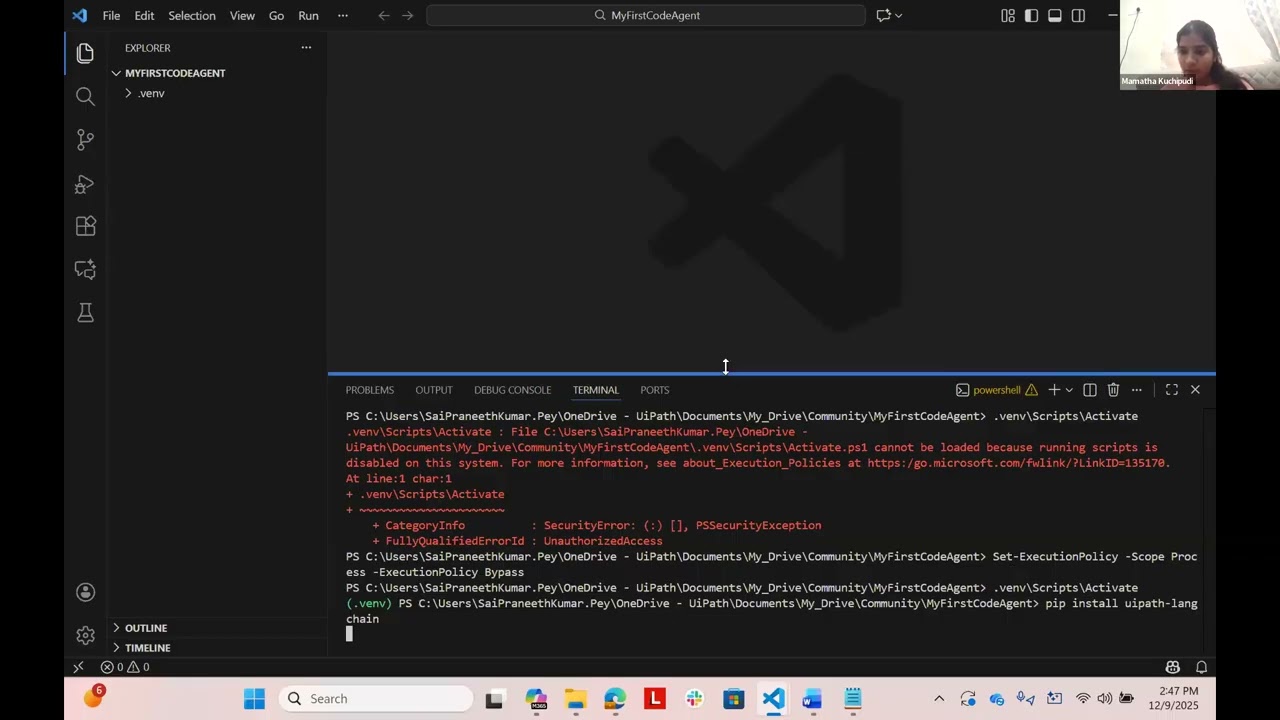
Task: Open the Copilot chat icon in title bar
Action: 883,15
